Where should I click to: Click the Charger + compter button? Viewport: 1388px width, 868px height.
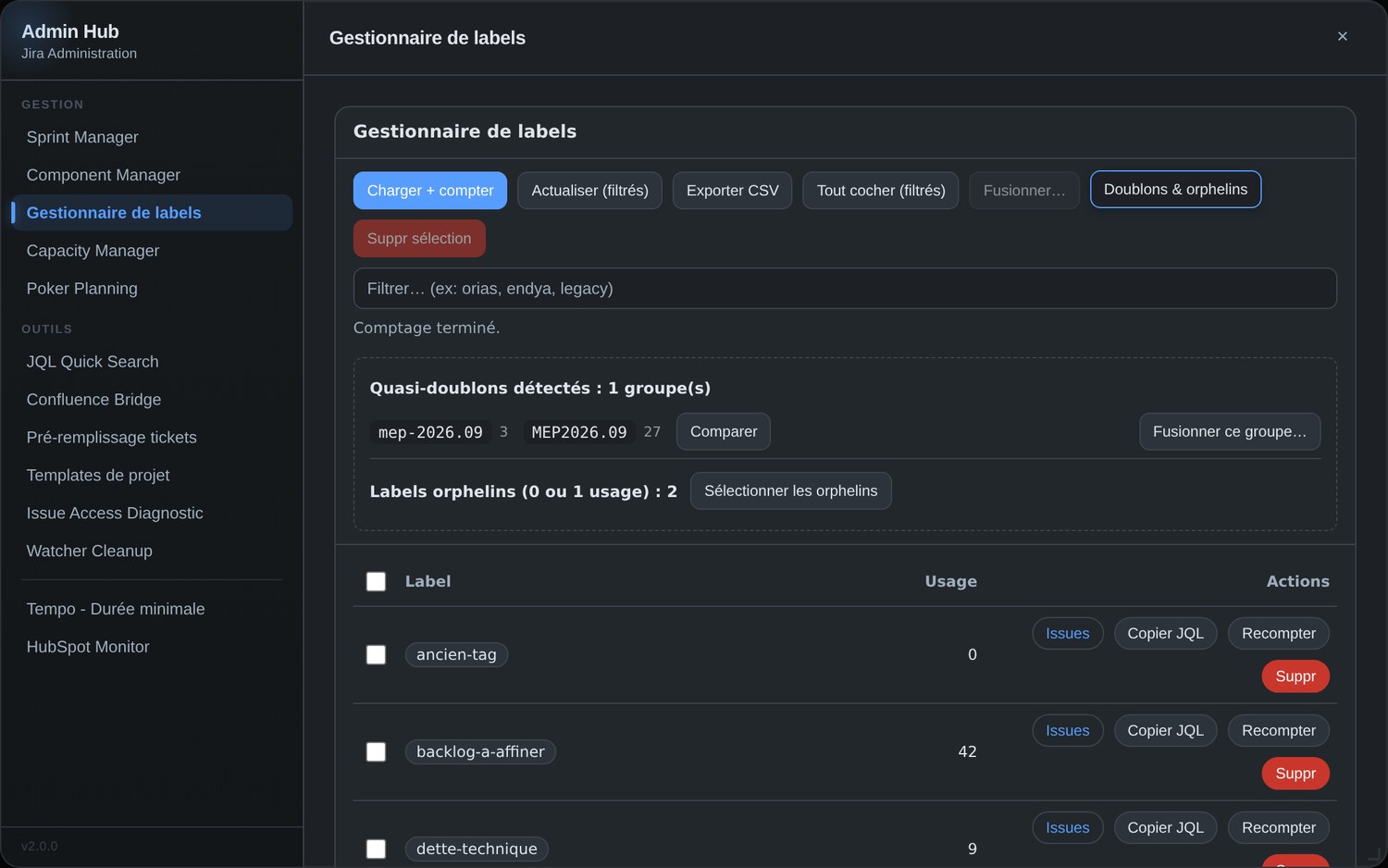(430, 191)
